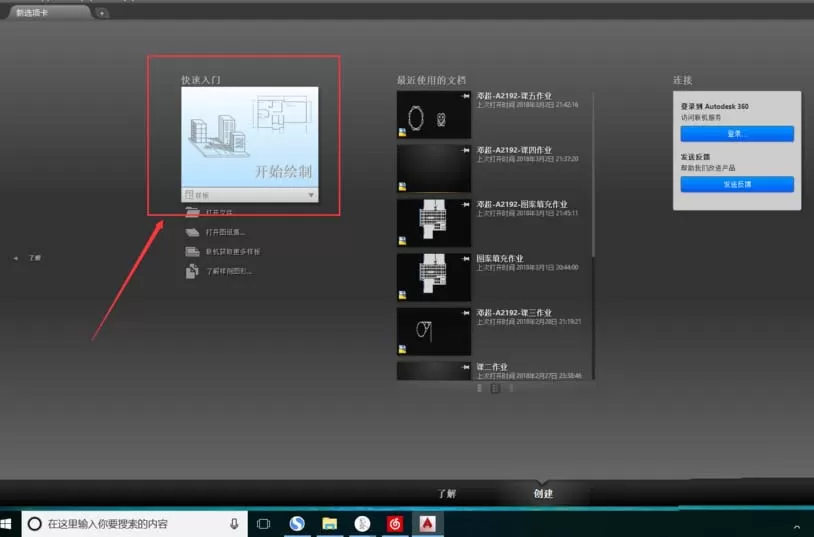Click the AutoCAD icon in the taskbar
This screenshot has height=537, width=814.
[x=427, y=523]
